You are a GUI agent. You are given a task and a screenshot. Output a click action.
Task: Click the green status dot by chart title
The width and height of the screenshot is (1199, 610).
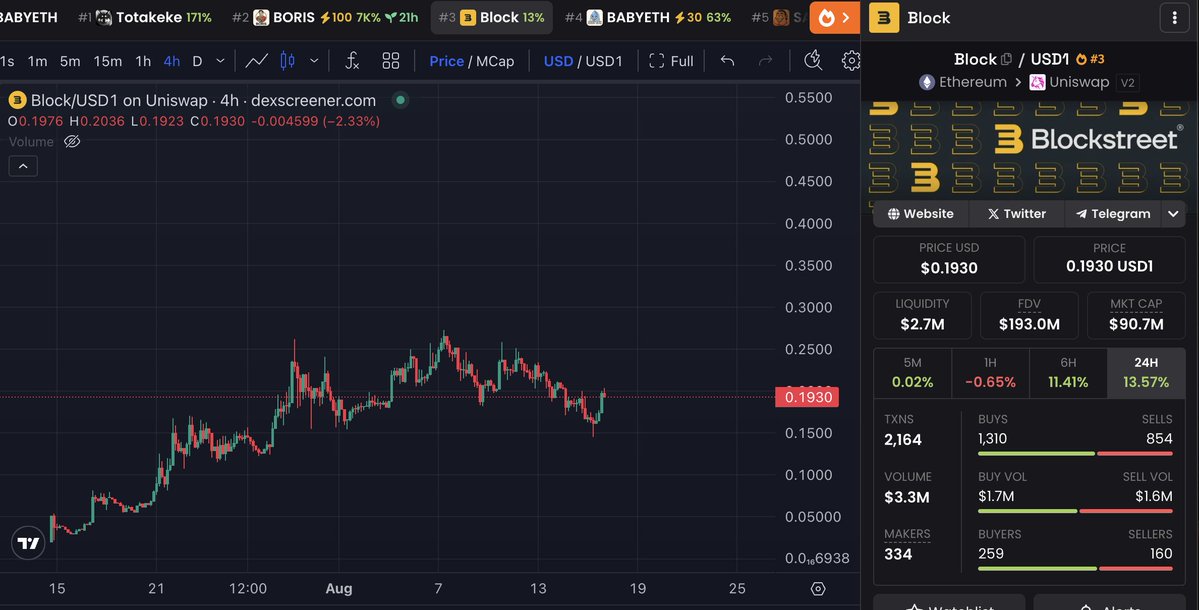click(x=401, y=99)
